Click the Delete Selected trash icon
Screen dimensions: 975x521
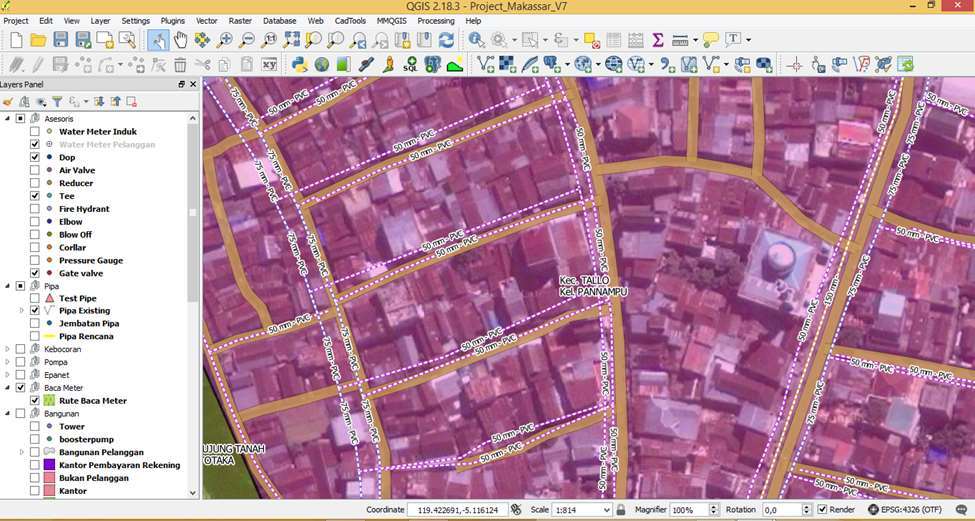pyautogui.click(x=180, y=64)
